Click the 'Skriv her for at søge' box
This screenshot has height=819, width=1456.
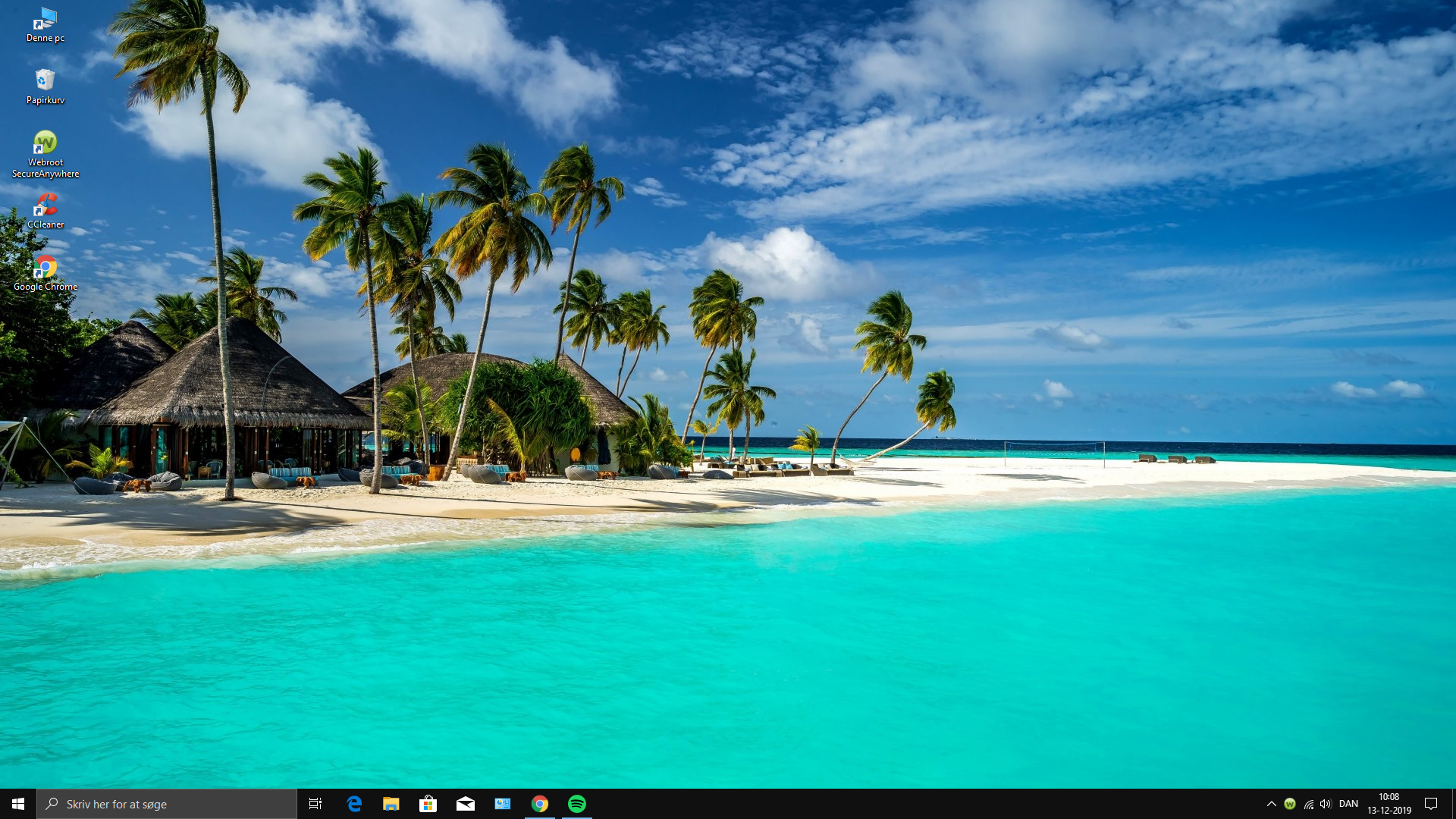167,804
